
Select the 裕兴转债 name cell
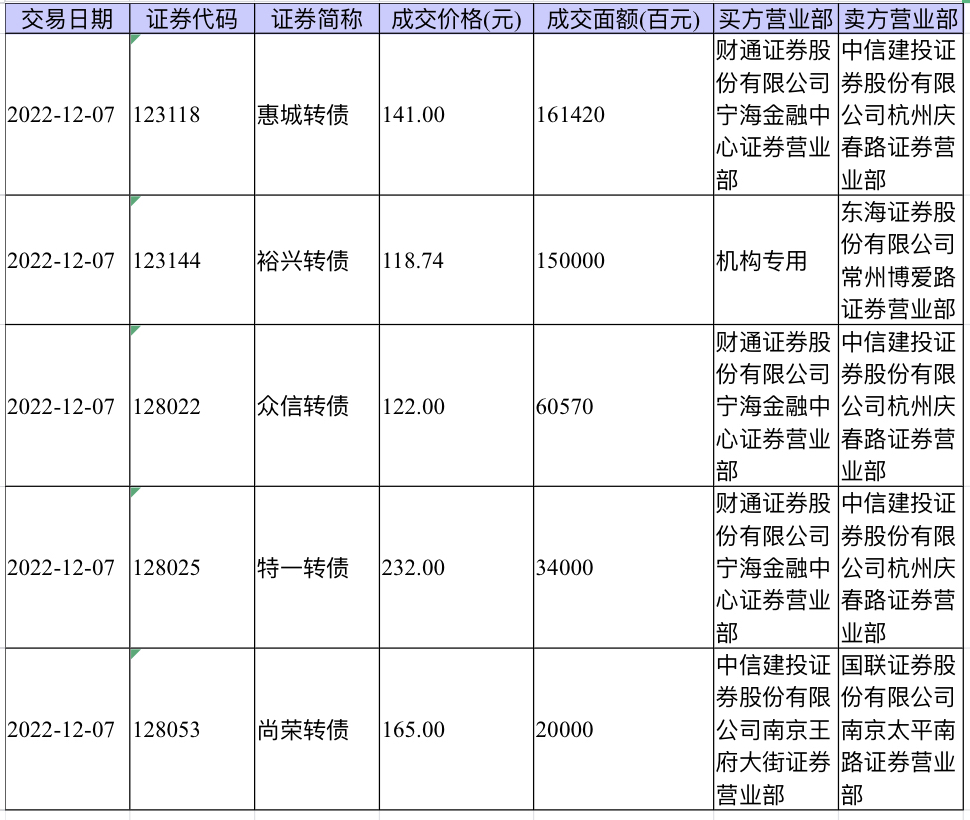point(317,260)
